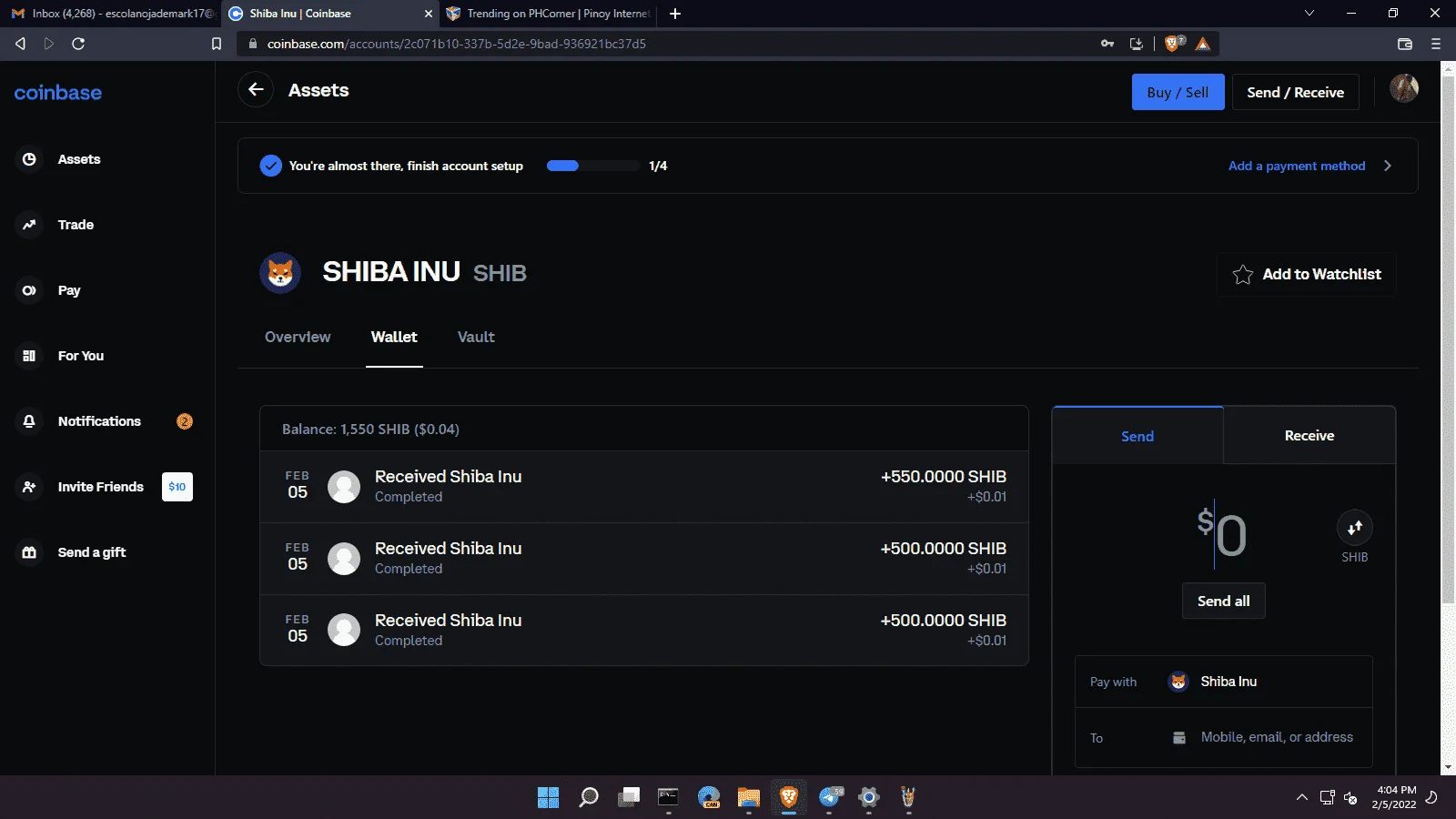Open a new browser tab
The image size is (1456, 819).
pyautogui.click(x=675, y=14)
